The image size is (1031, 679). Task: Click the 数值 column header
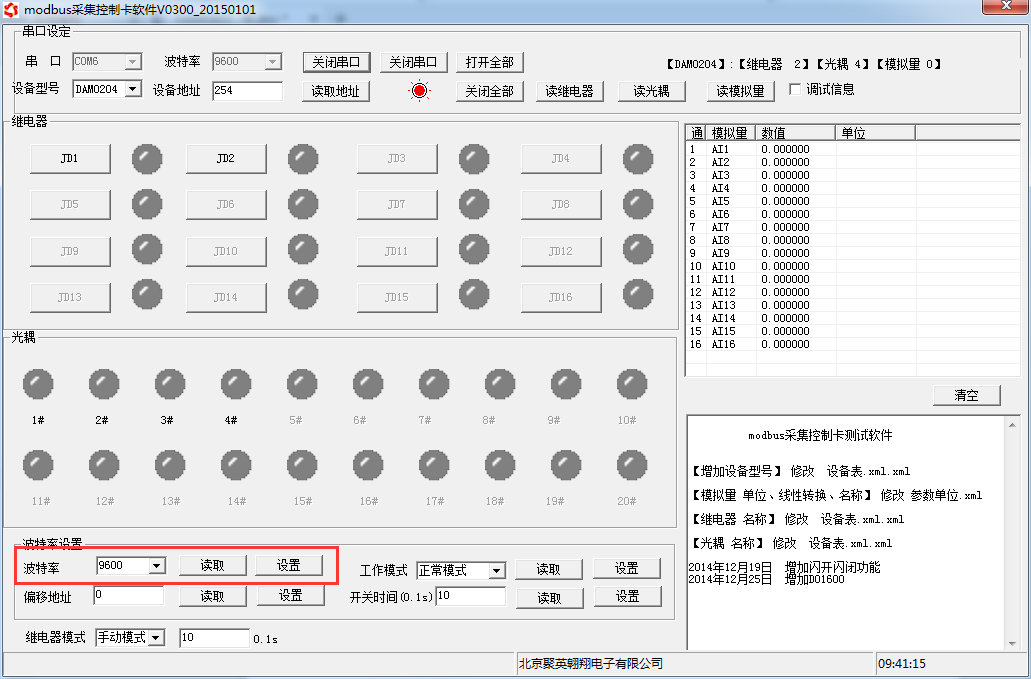click(x=795, y=133)
